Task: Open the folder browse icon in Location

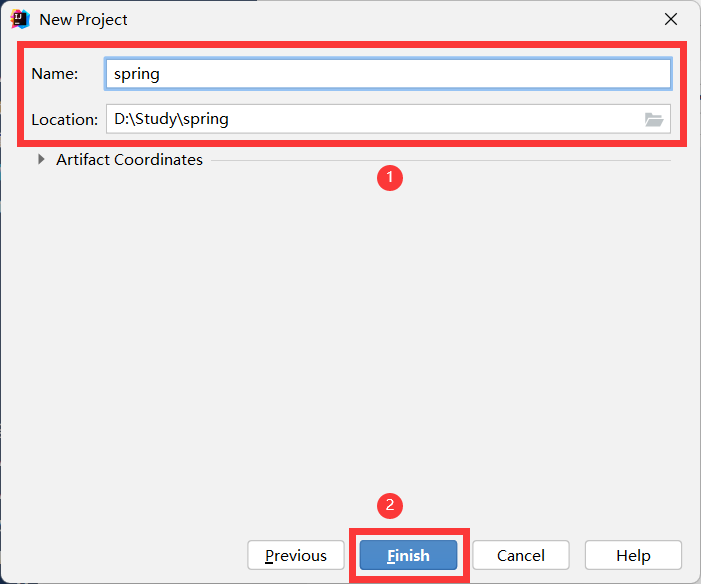Action: [654, 119]
